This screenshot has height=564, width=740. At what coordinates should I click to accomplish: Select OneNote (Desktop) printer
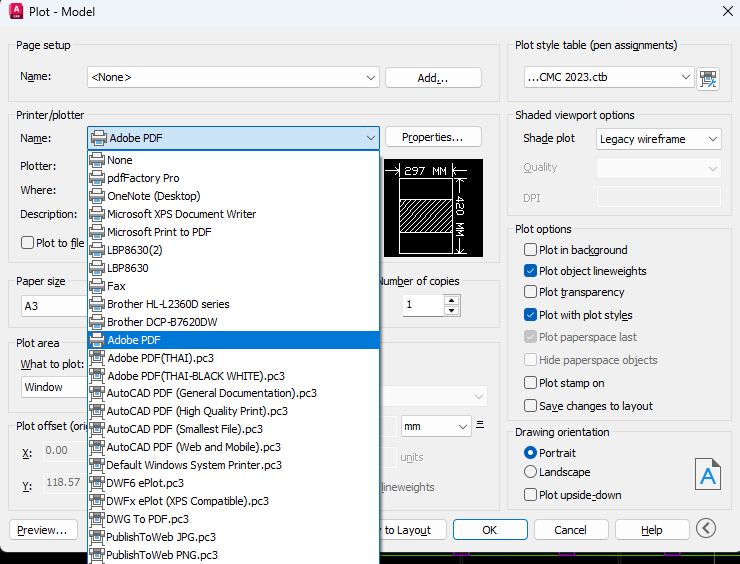[x=234, y=196]
